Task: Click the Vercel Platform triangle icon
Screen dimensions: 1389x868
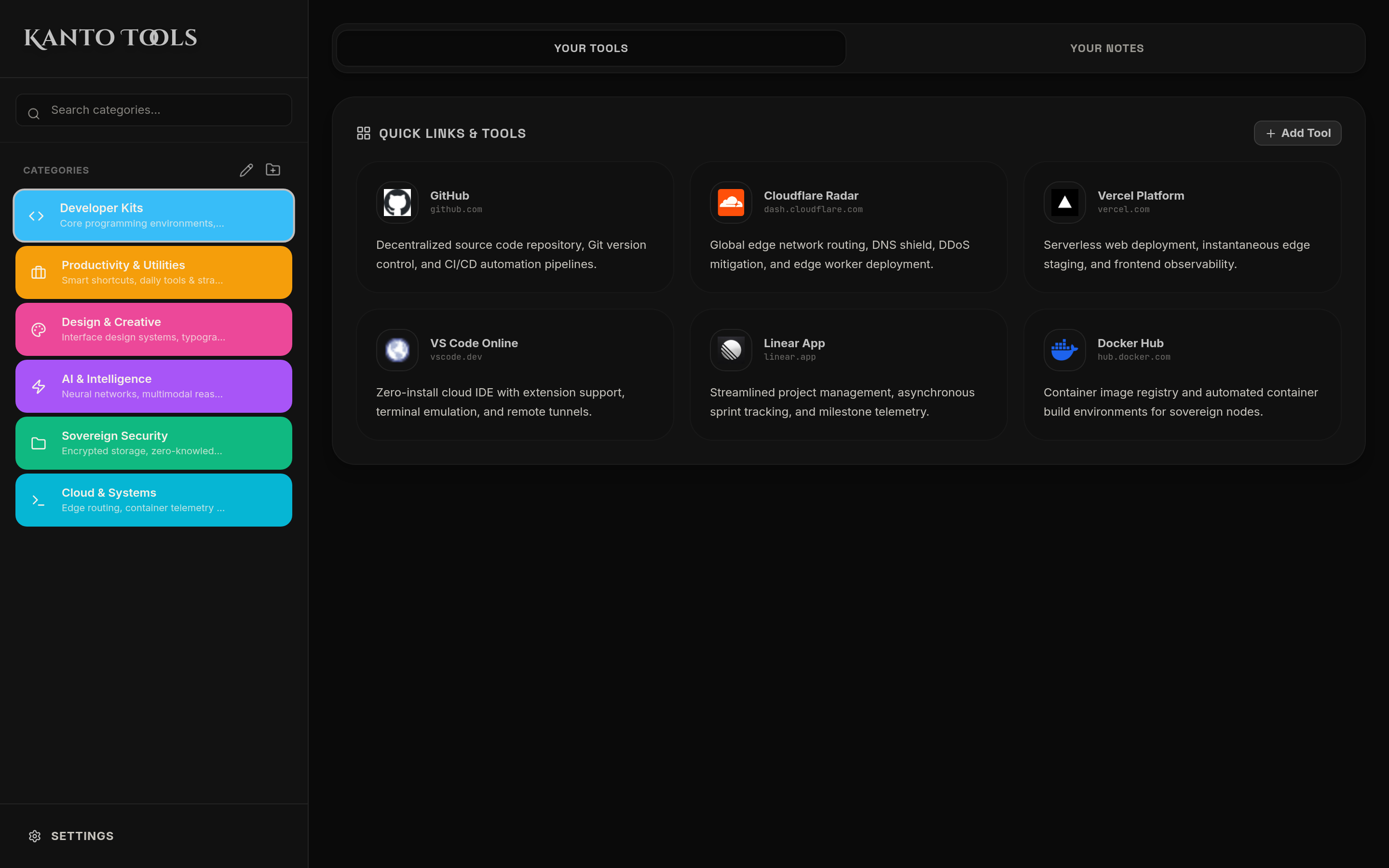Action: click(1065, 202)
